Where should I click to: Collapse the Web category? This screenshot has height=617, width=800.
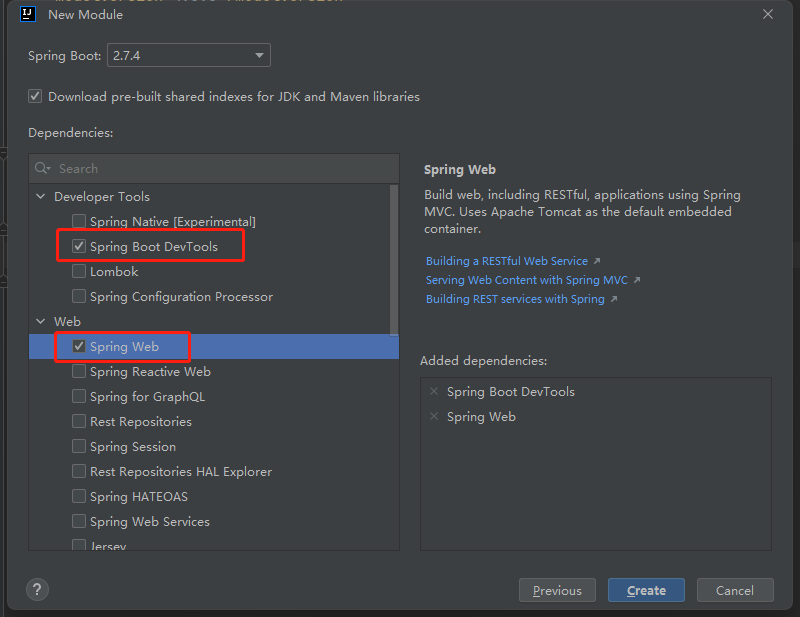coord(41,322)
